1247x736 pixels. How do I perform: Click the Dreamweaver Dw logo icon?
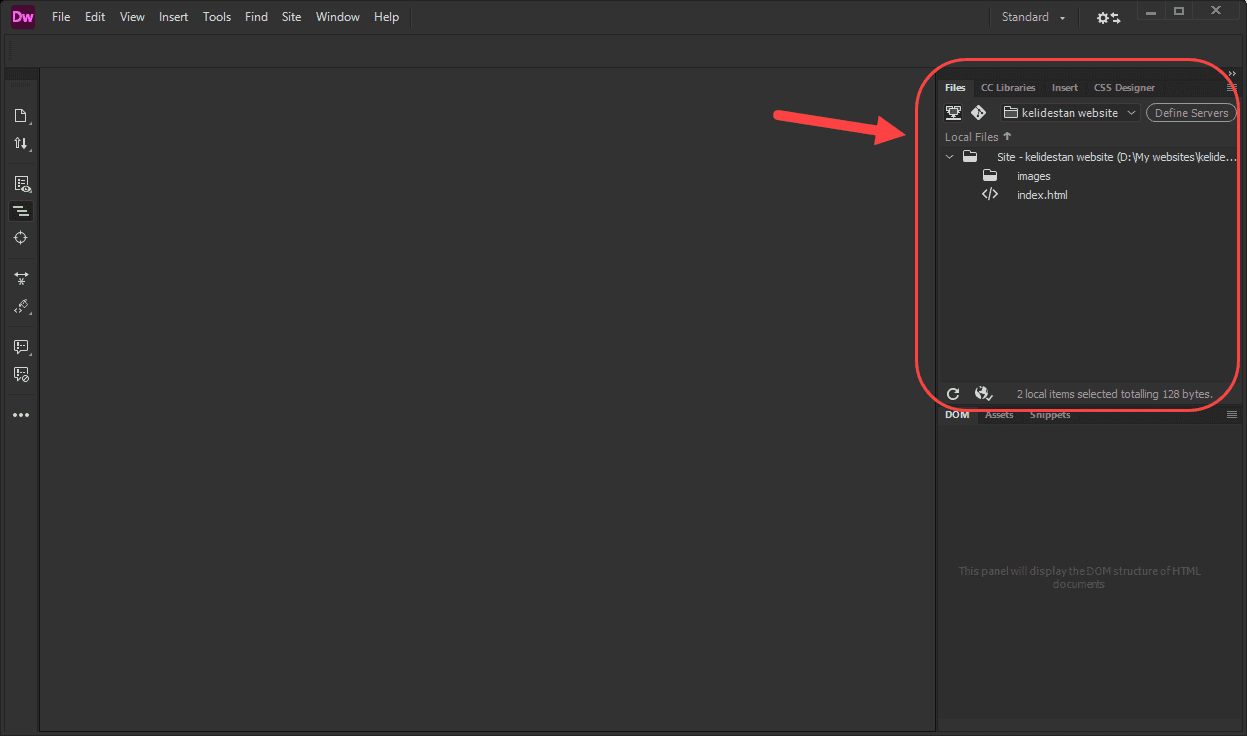[23, 16]
